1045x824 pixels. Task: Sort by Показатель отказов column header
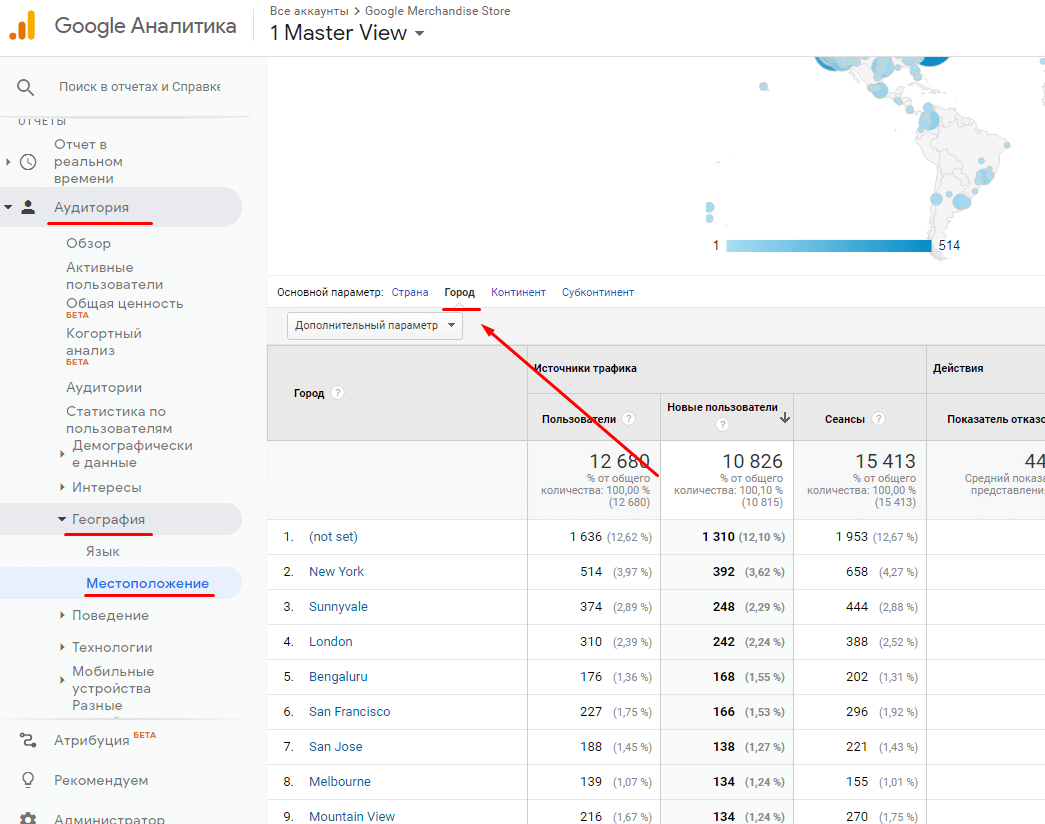(996, 419)
